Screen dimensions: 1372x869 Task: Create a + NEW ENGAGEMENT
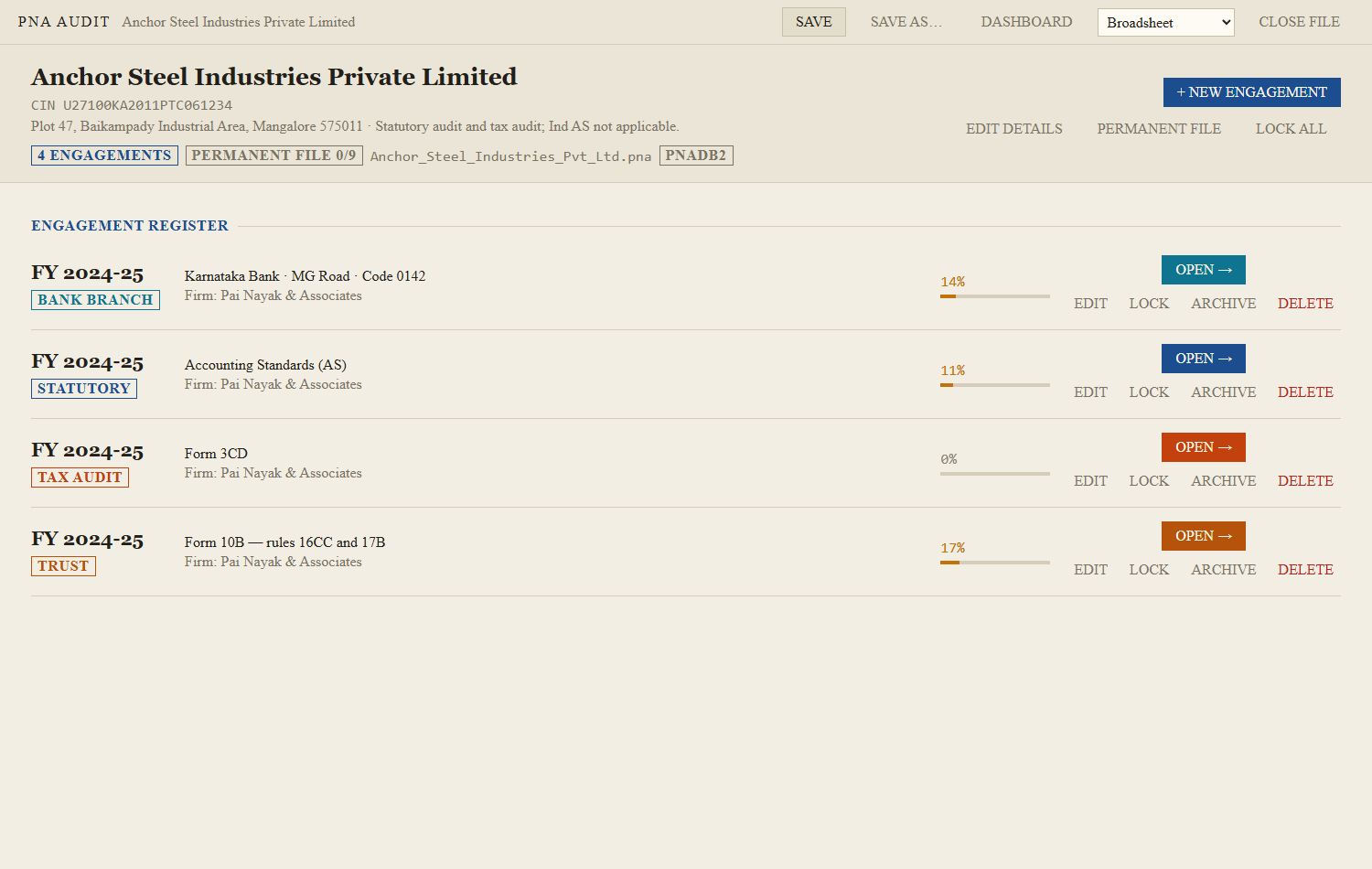[1251, 92]
